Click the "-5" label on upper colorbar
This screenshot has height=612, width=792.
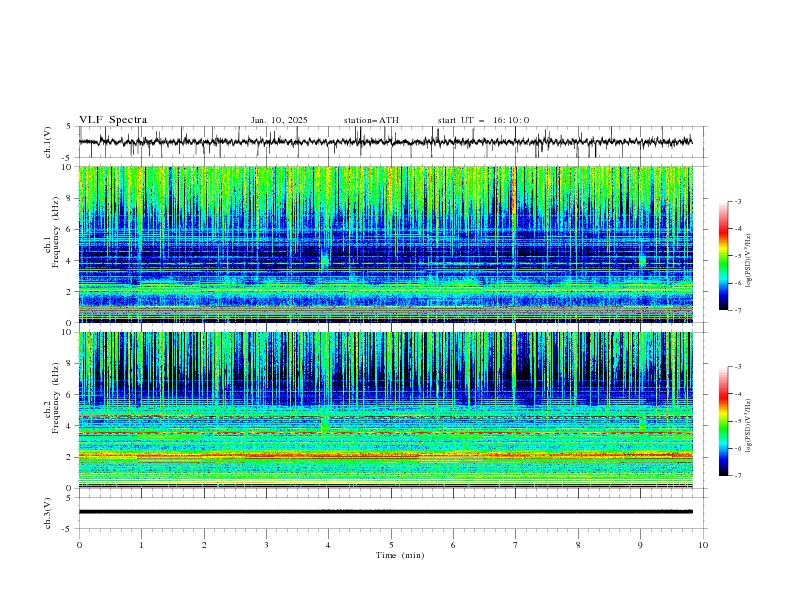pos(737,256)
